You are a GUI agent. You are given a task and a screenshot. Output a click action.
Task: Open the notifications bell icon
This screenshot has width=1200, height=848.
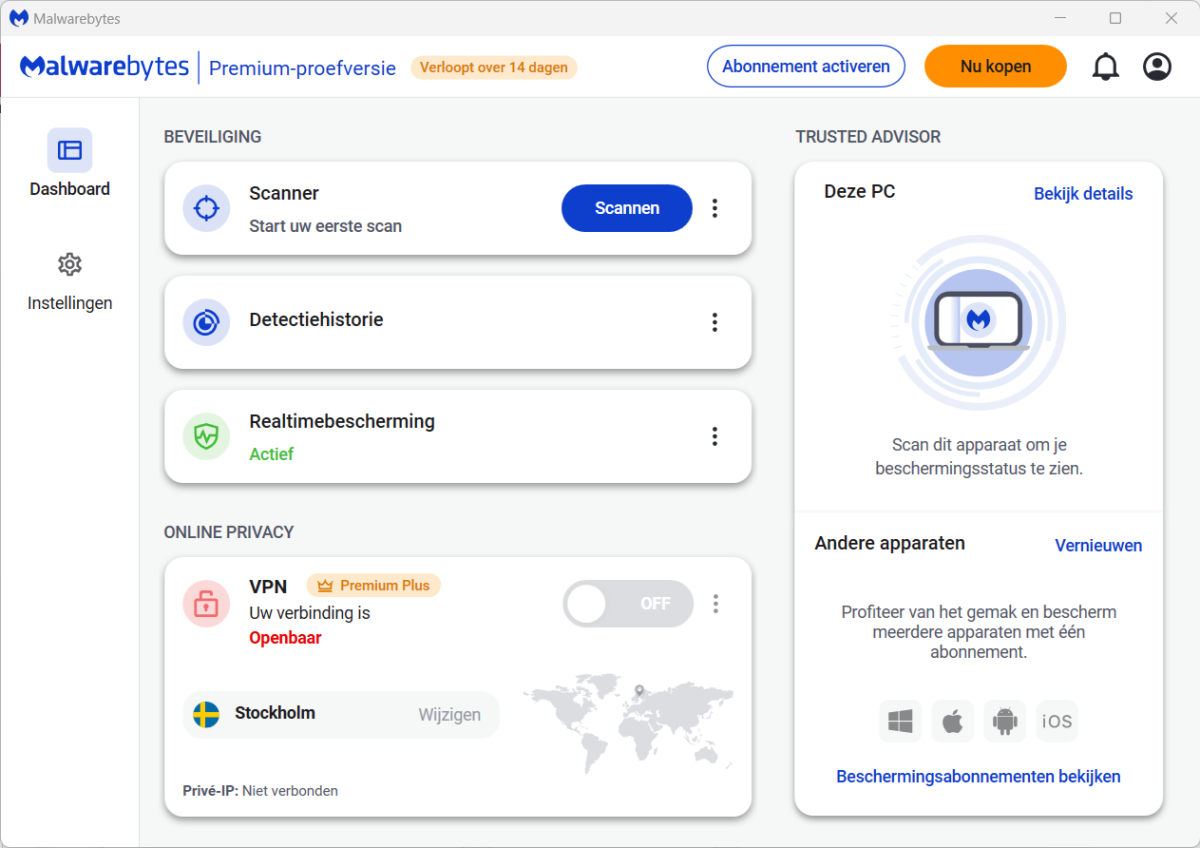pos(1105,67)
